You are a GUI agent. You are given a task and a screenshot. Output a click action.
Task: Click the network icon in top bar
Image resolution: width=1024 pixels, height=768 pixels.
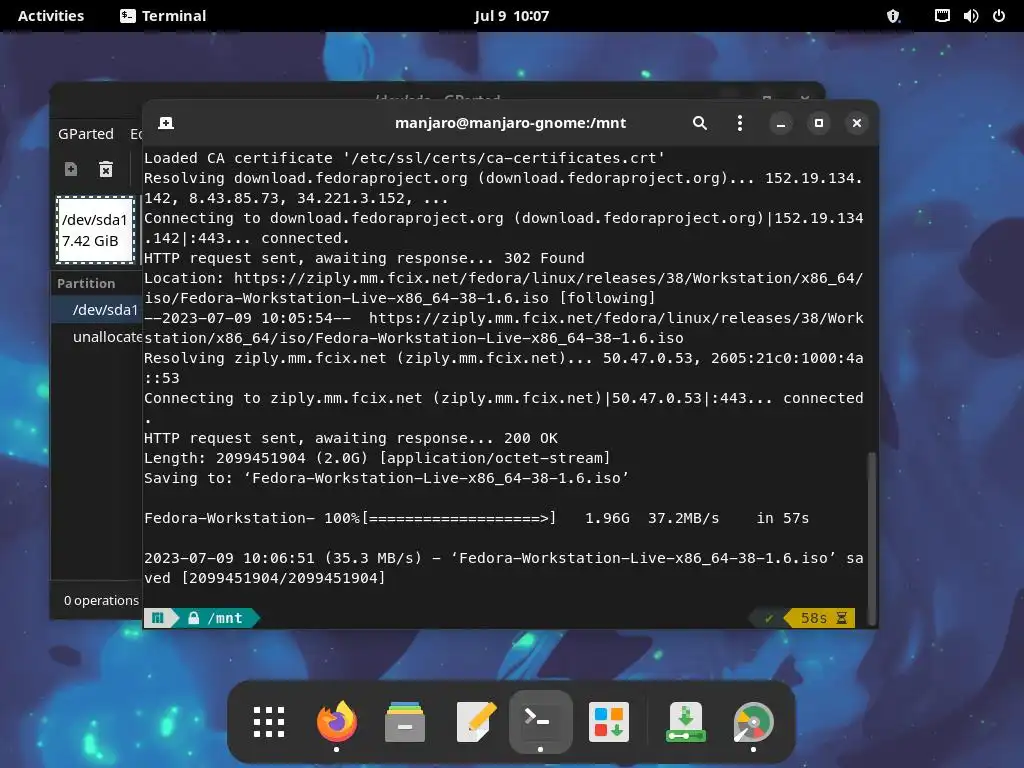tap(942, 16)
